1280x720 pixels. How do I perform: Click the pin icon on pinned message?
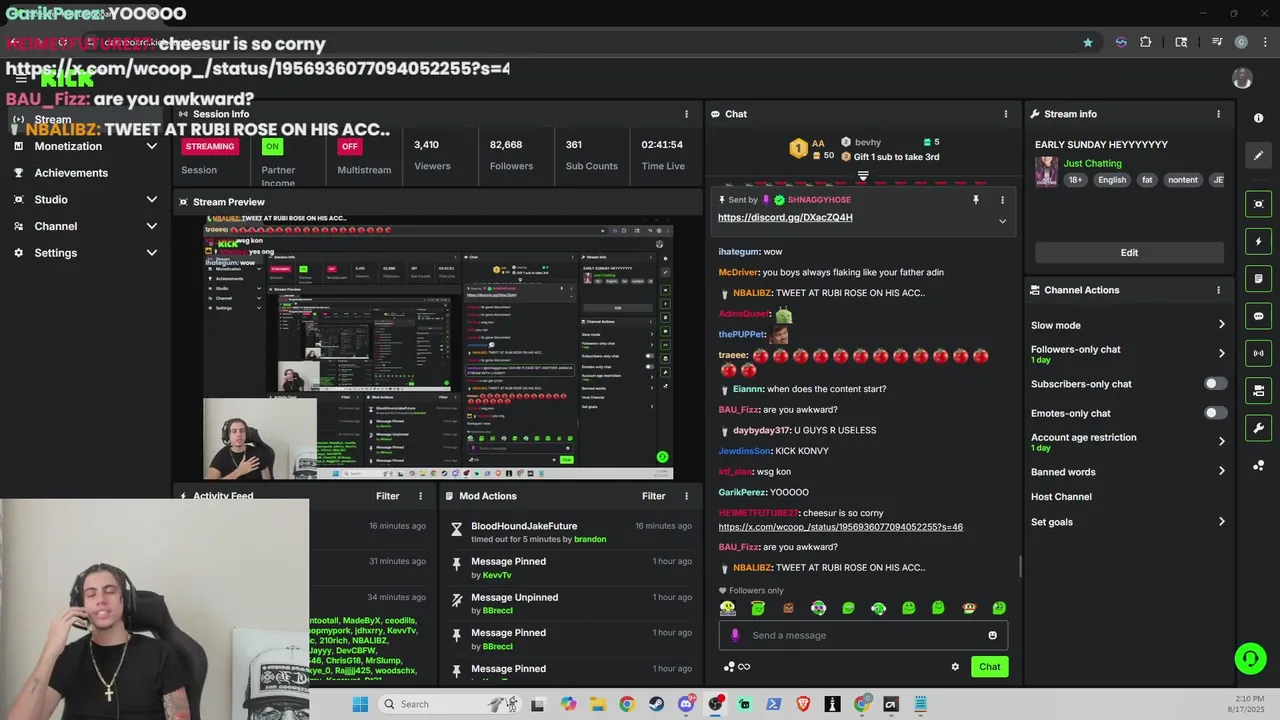[976, 200]
